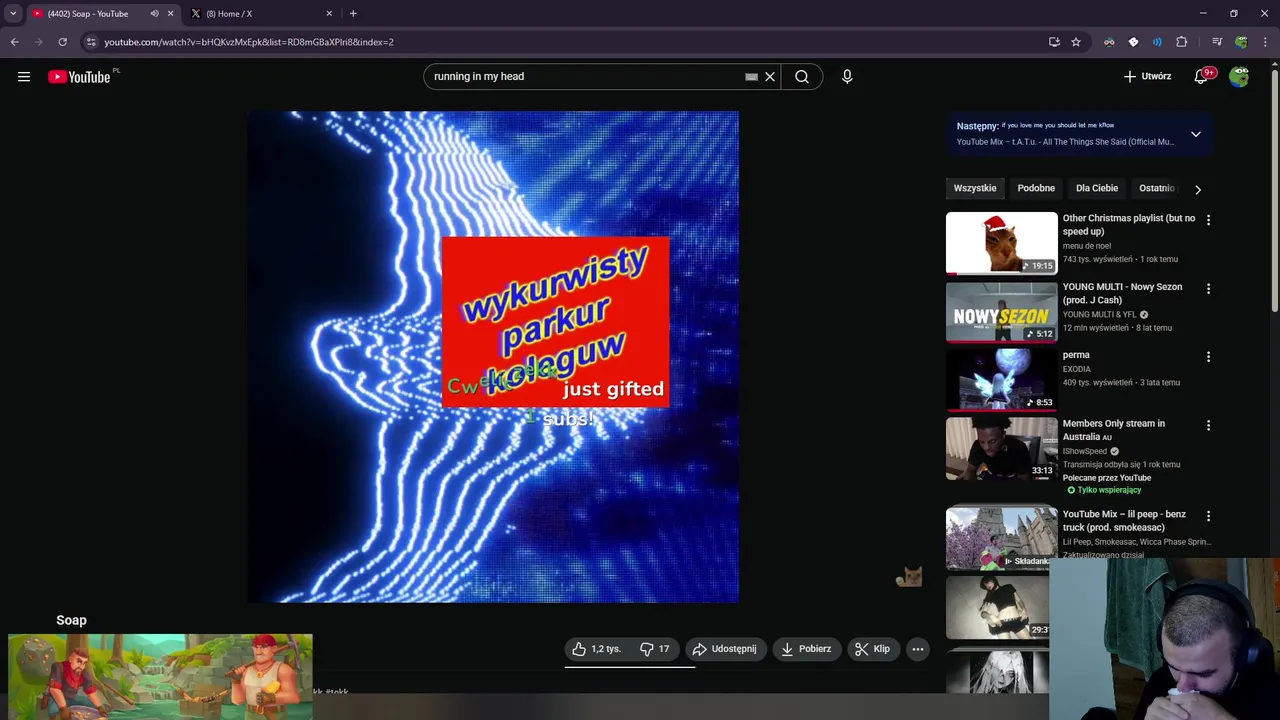Open the tab search dropdown in browser

click(13, 13)
